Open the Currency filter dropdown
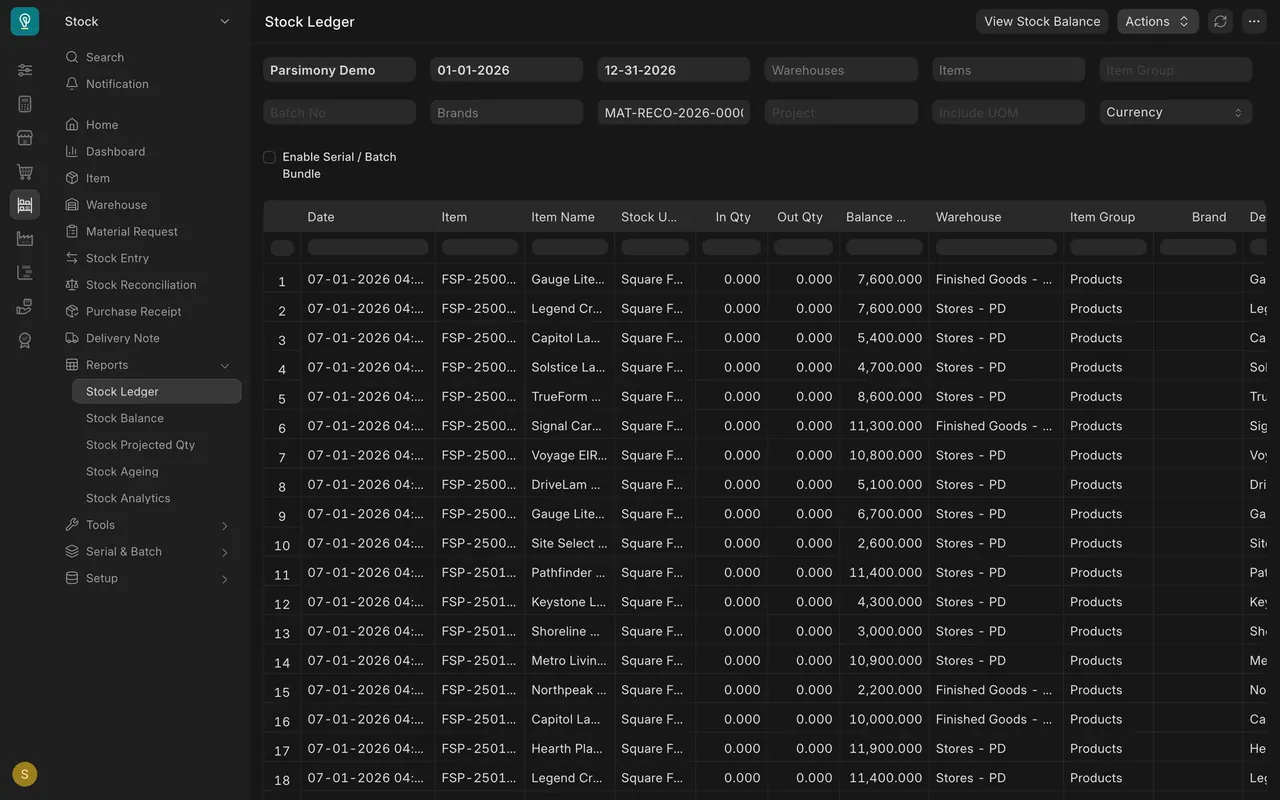This screenshot has width=1280, height=800. pyautogui.click(x=1176, y=112)
